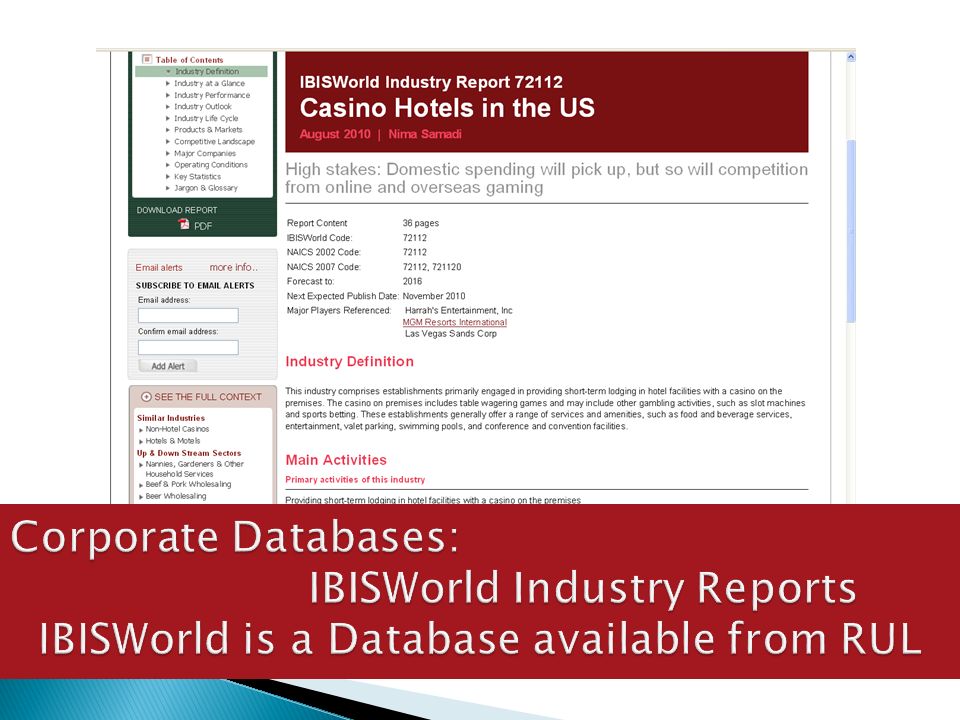Click the Industry Definition heading
Screen dimensions: 960x720
click(x=350, y=361)
